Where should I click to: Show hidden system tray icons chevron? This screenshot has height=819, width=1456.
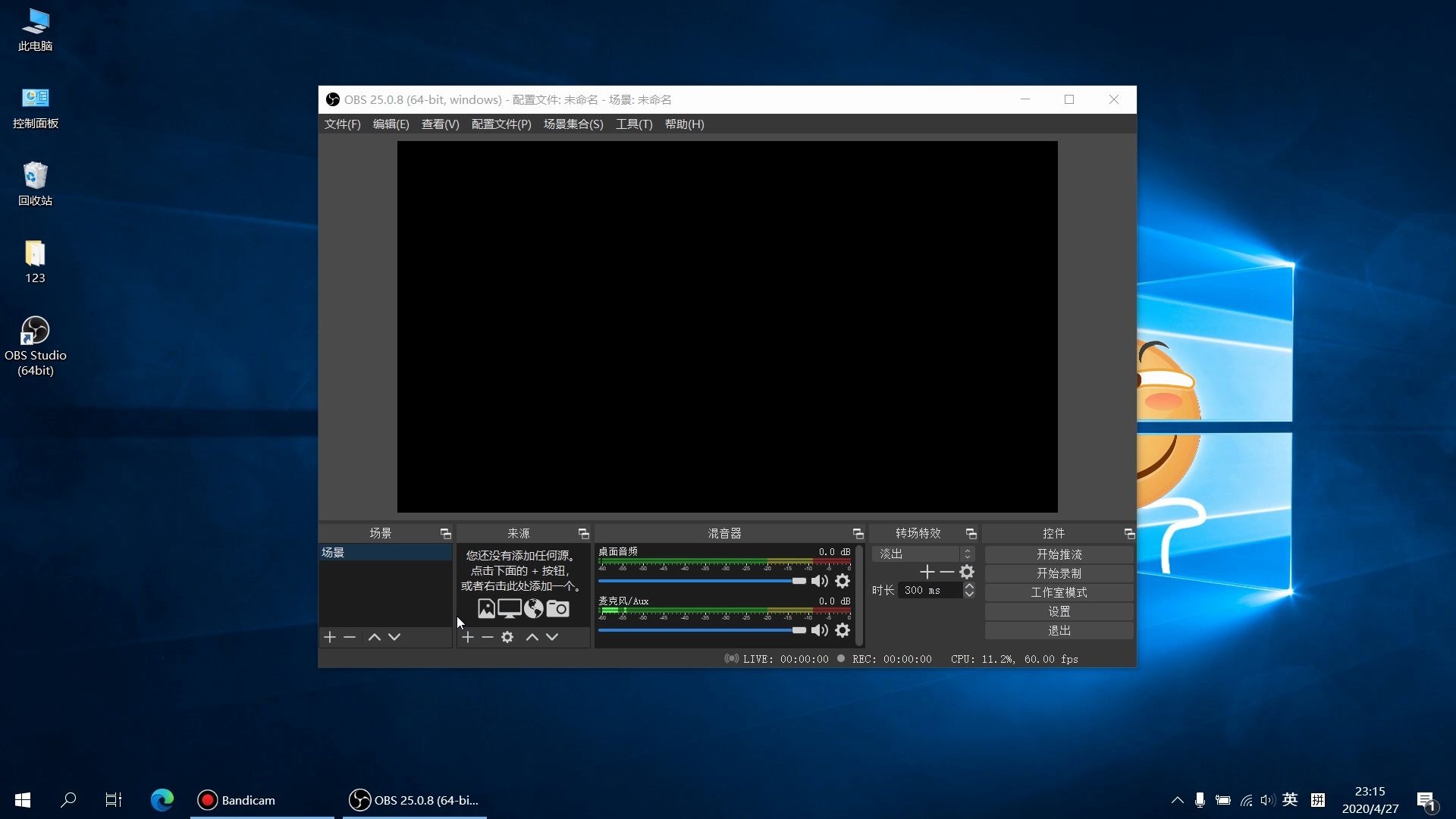[1177, 800]
